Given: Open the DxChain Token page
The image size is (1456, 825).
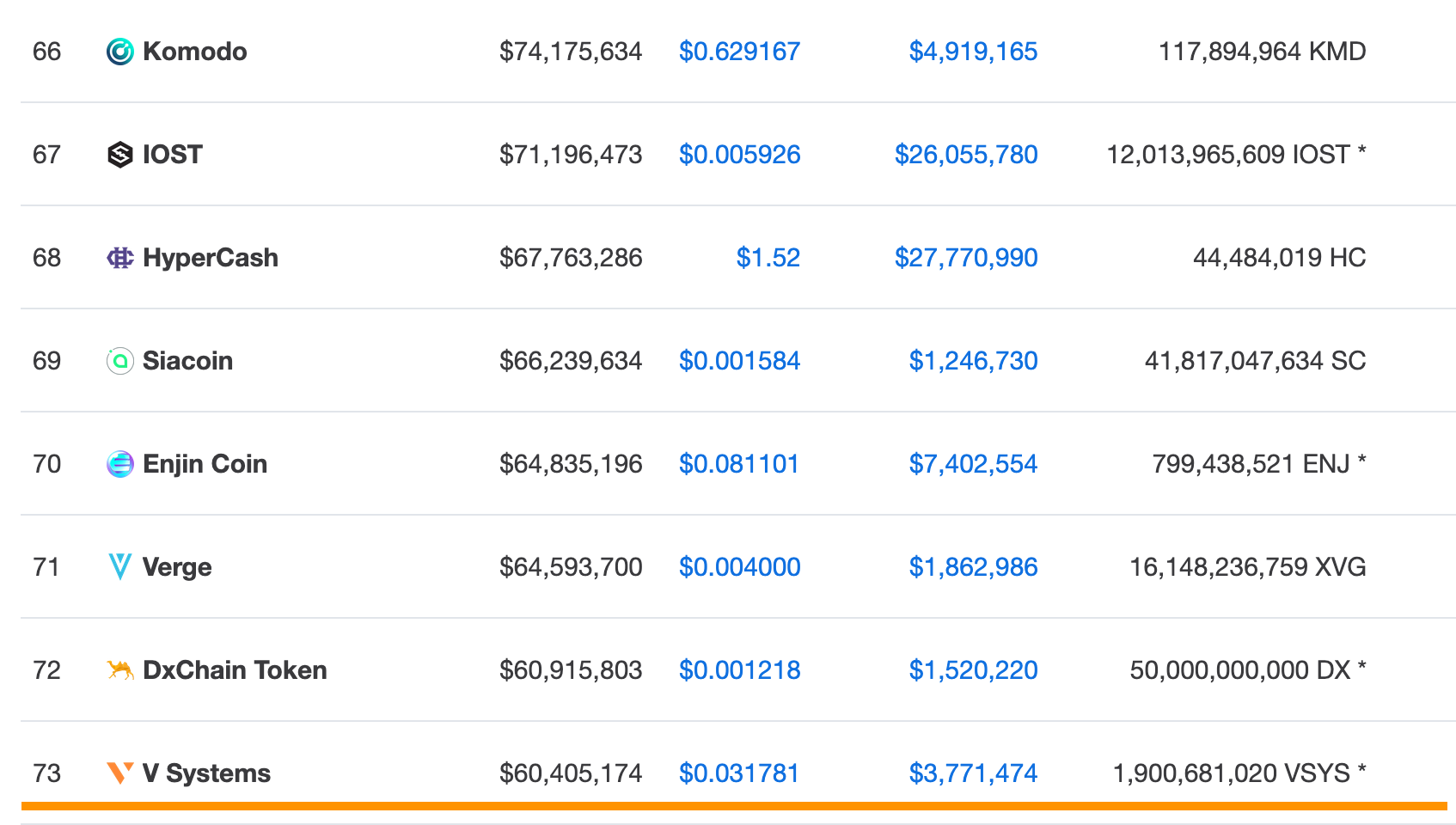Looking at the screenshot, I should point(235,670).
